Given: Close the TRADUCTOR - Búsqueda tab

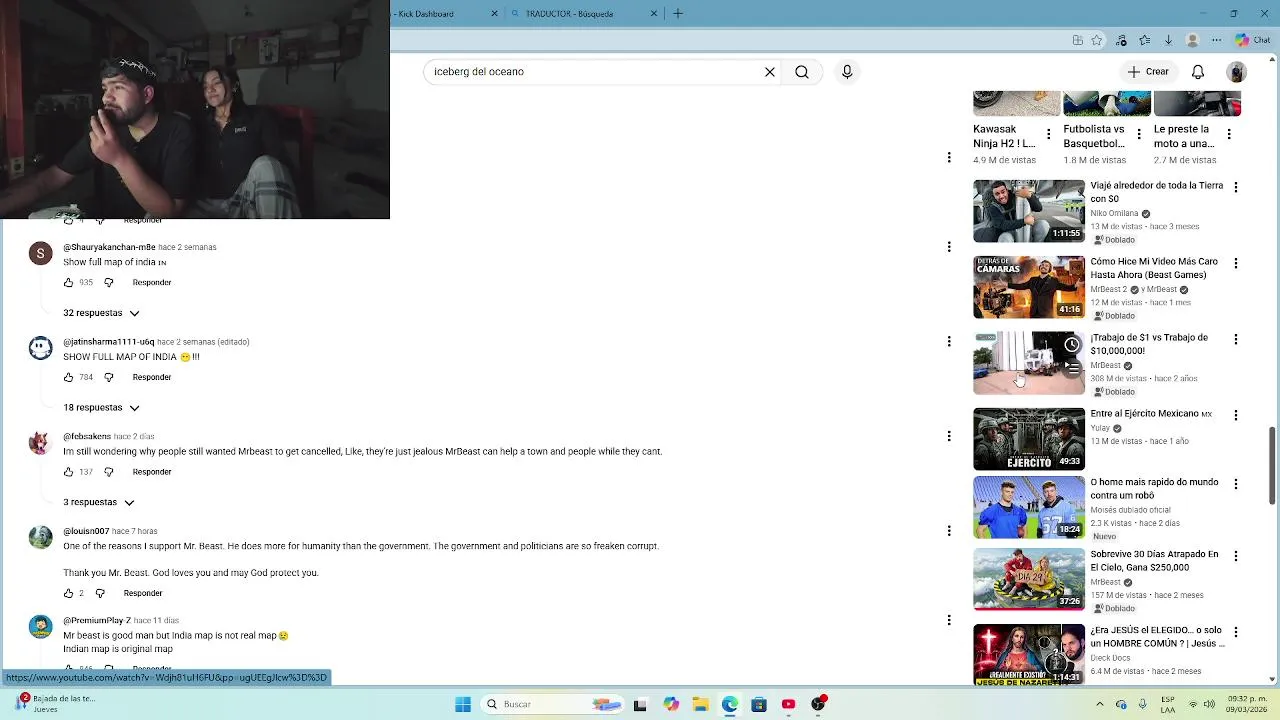Looking at the screenshot, I should coord(654,14).
